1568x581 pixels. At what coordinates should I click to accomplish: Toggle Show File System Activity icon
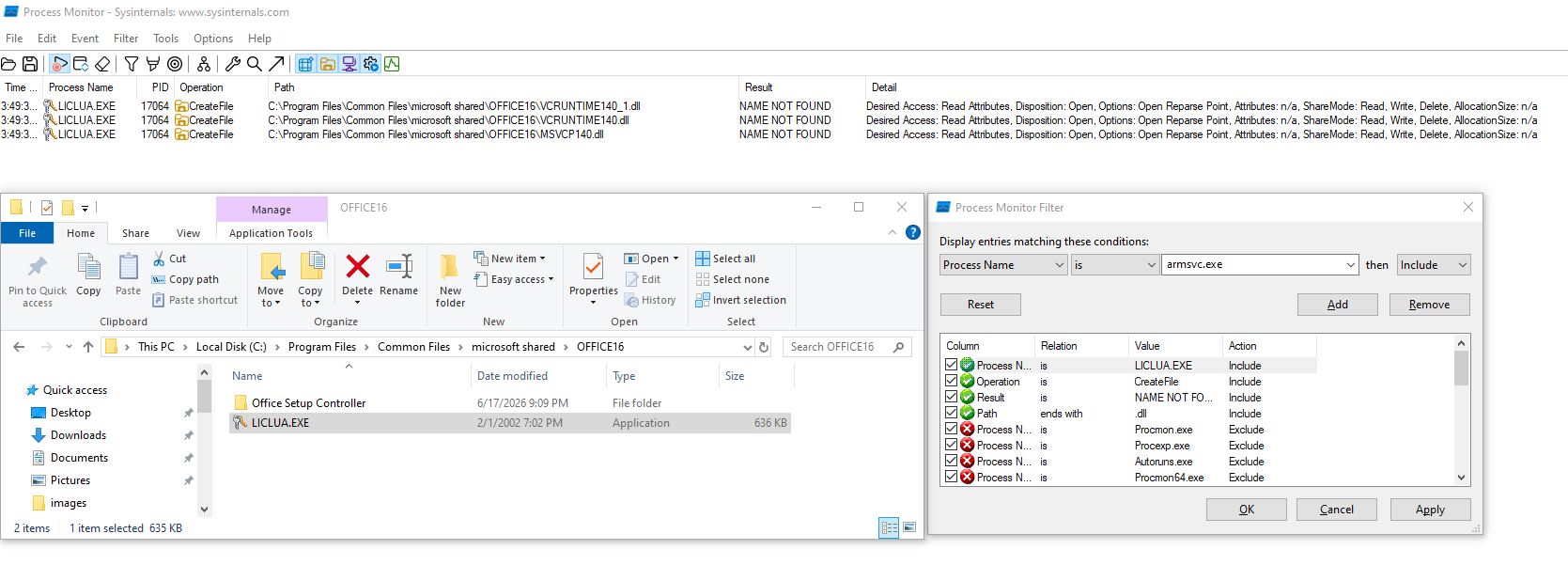(327, 64)
